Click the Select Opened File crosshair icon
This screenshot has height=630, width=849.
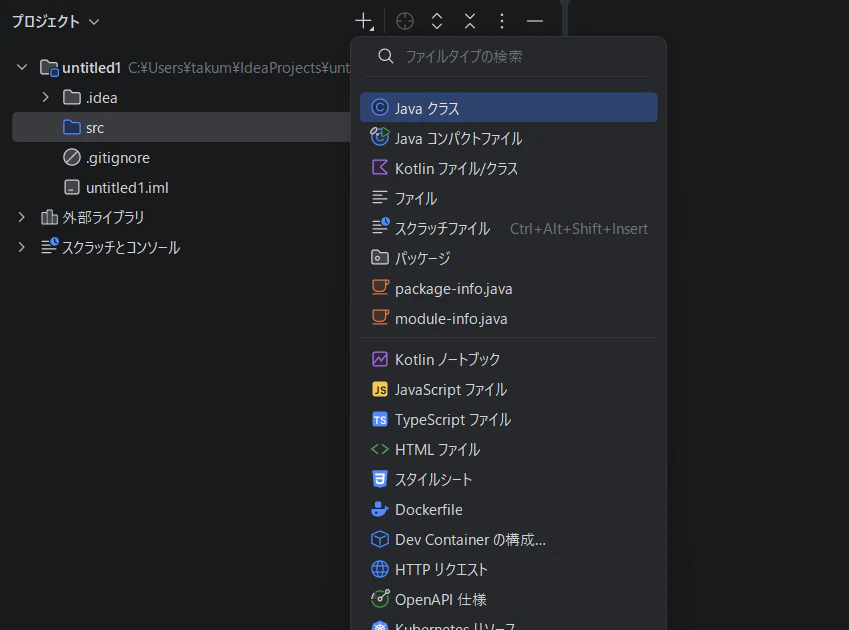[404, 22]
